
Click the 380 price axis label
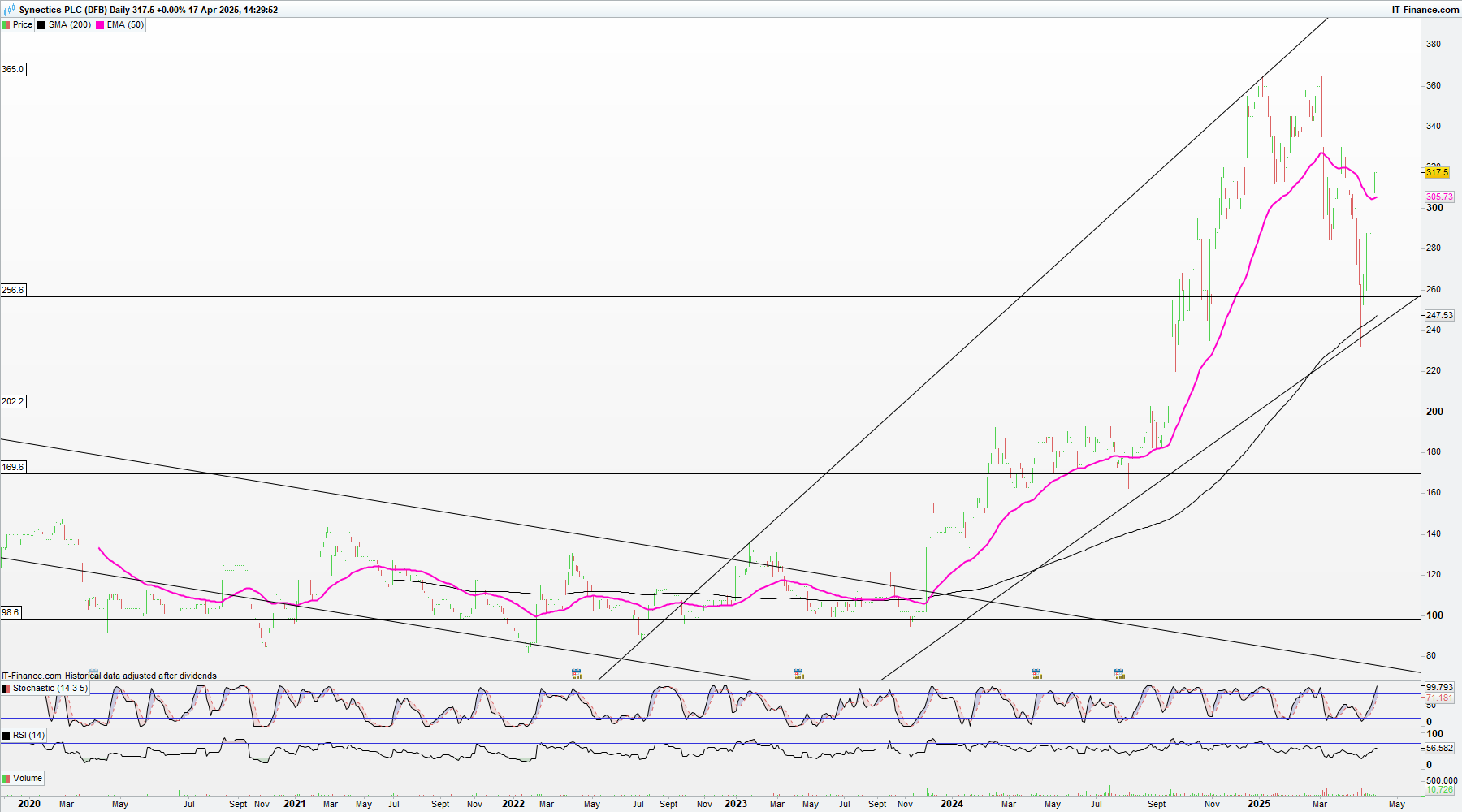click(x=1434, y=45)
